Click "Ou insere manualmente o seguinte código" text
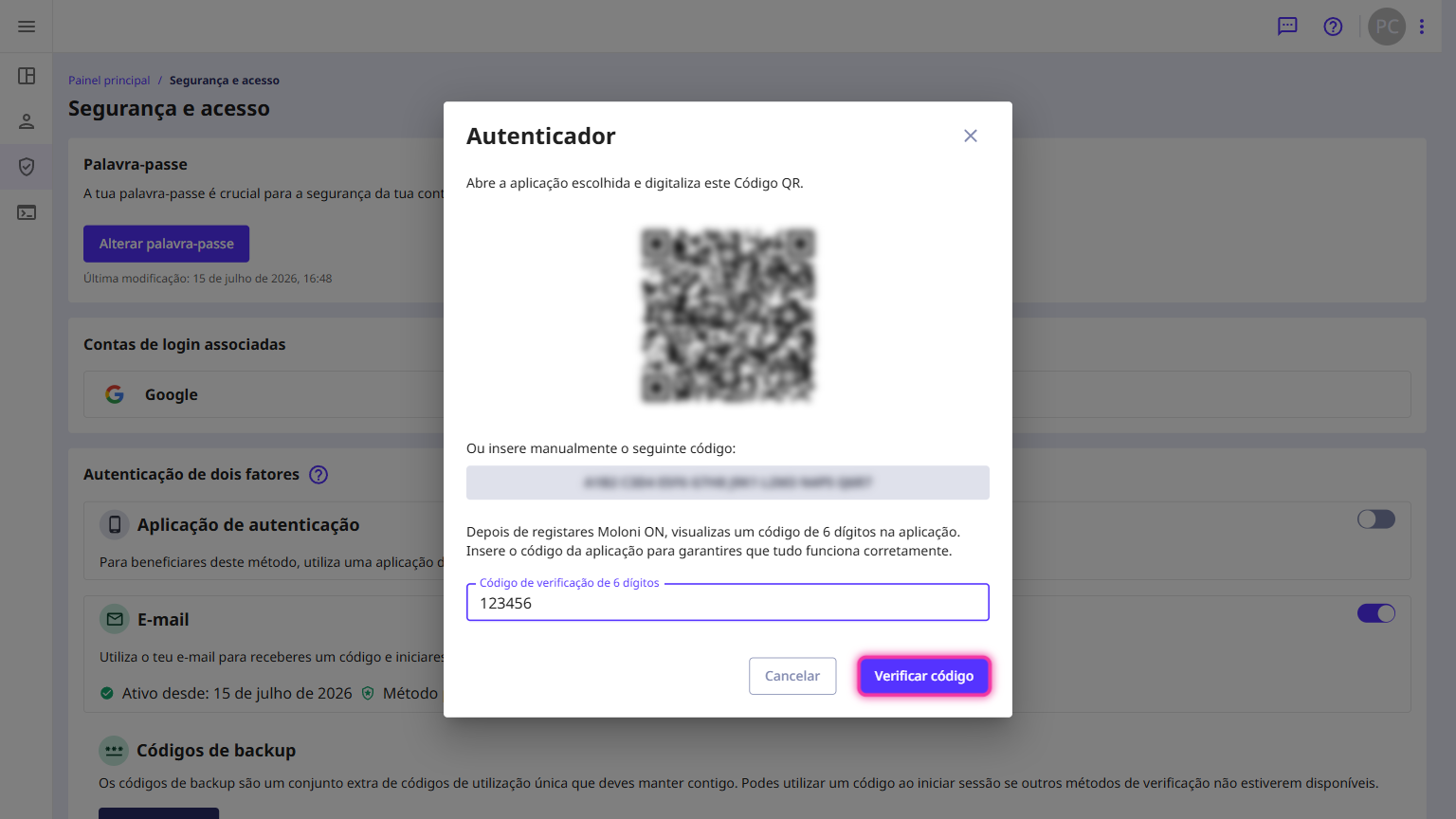Image resolution: width=1456 pixels, height=819 pixels. pyautogui.click(x=601, y=448)
